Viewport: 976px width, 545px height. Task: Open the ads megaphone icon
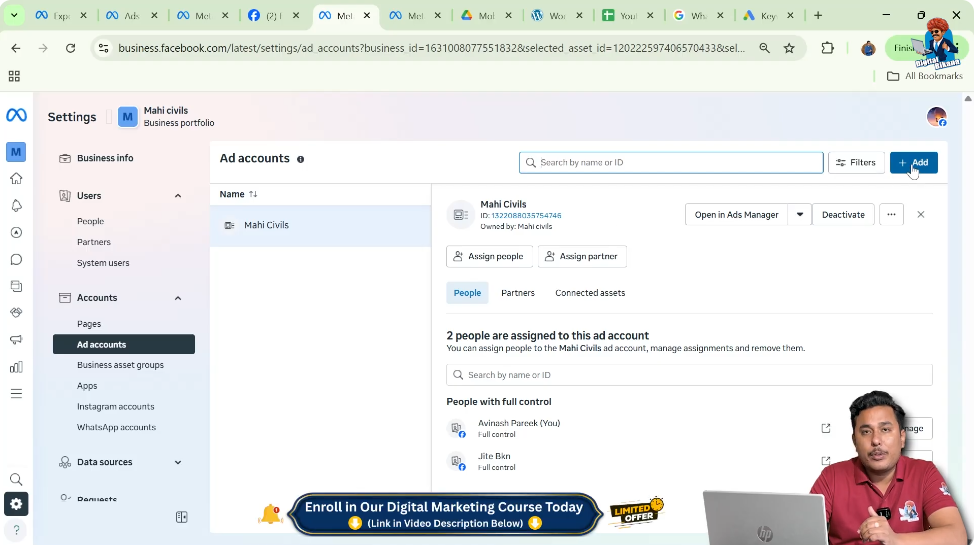pos(16,340)
